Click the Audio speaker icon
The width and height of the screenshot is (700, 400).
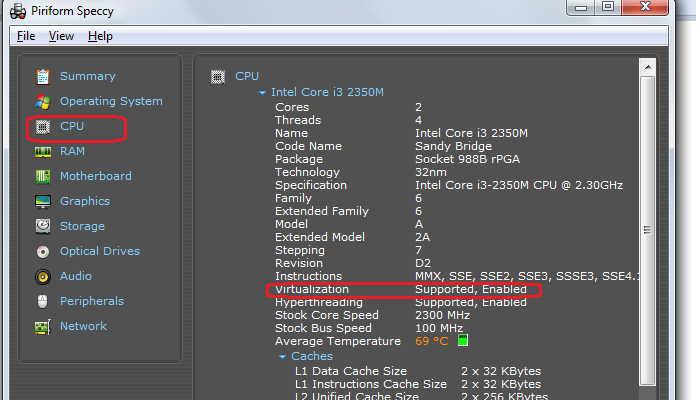click(x=43, y=277)
